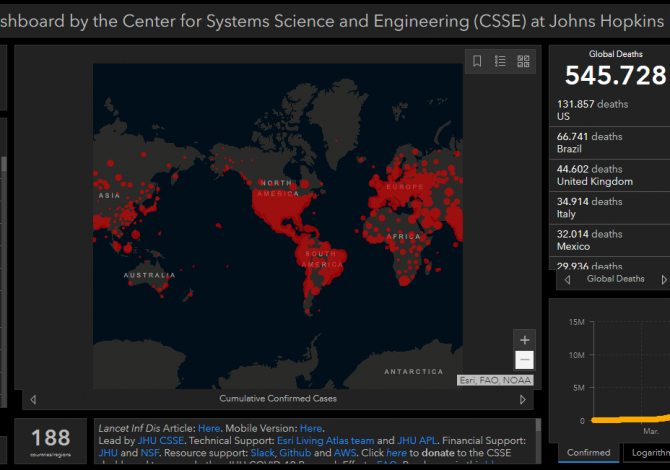Click the 188 countries/regions counter

tap(50, 441)
